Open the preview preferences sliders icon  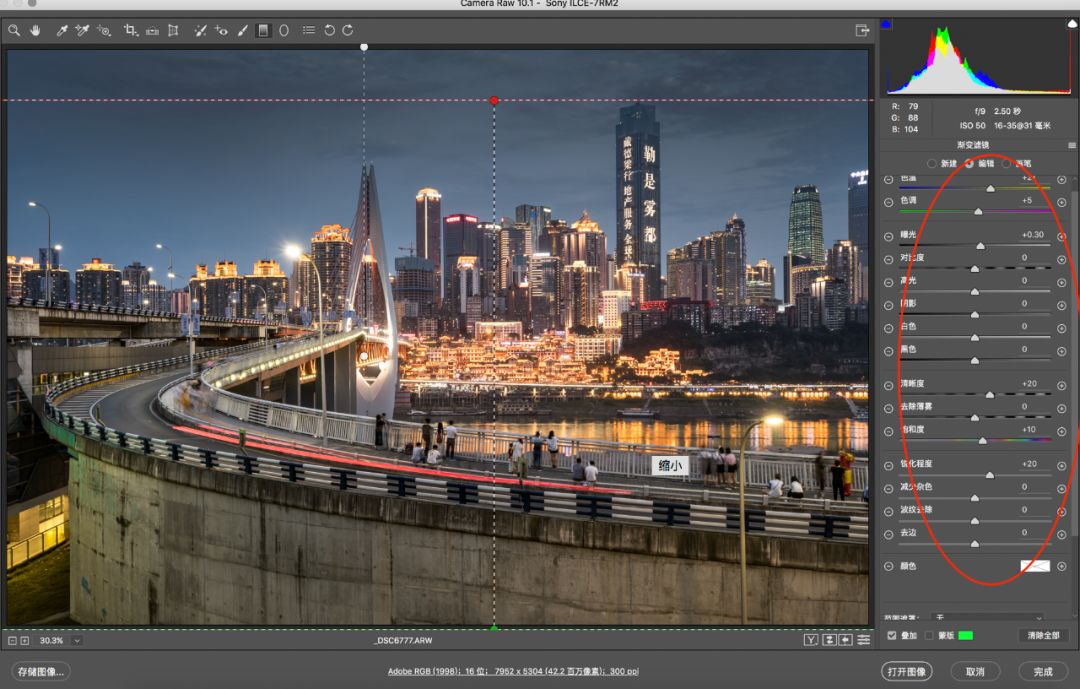(x=863, y=640)
